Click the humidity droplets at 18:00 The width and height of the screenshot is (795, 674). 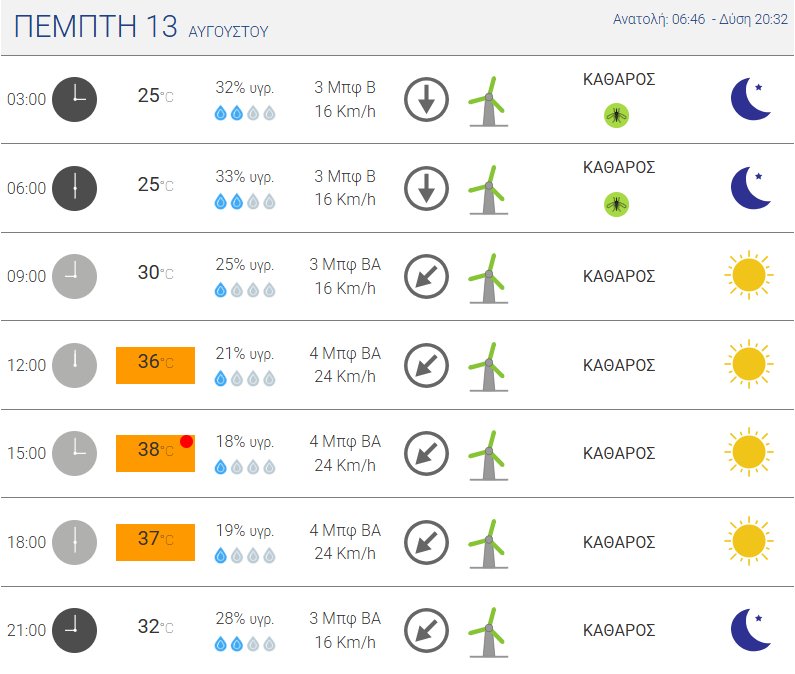tap(245, 556)
